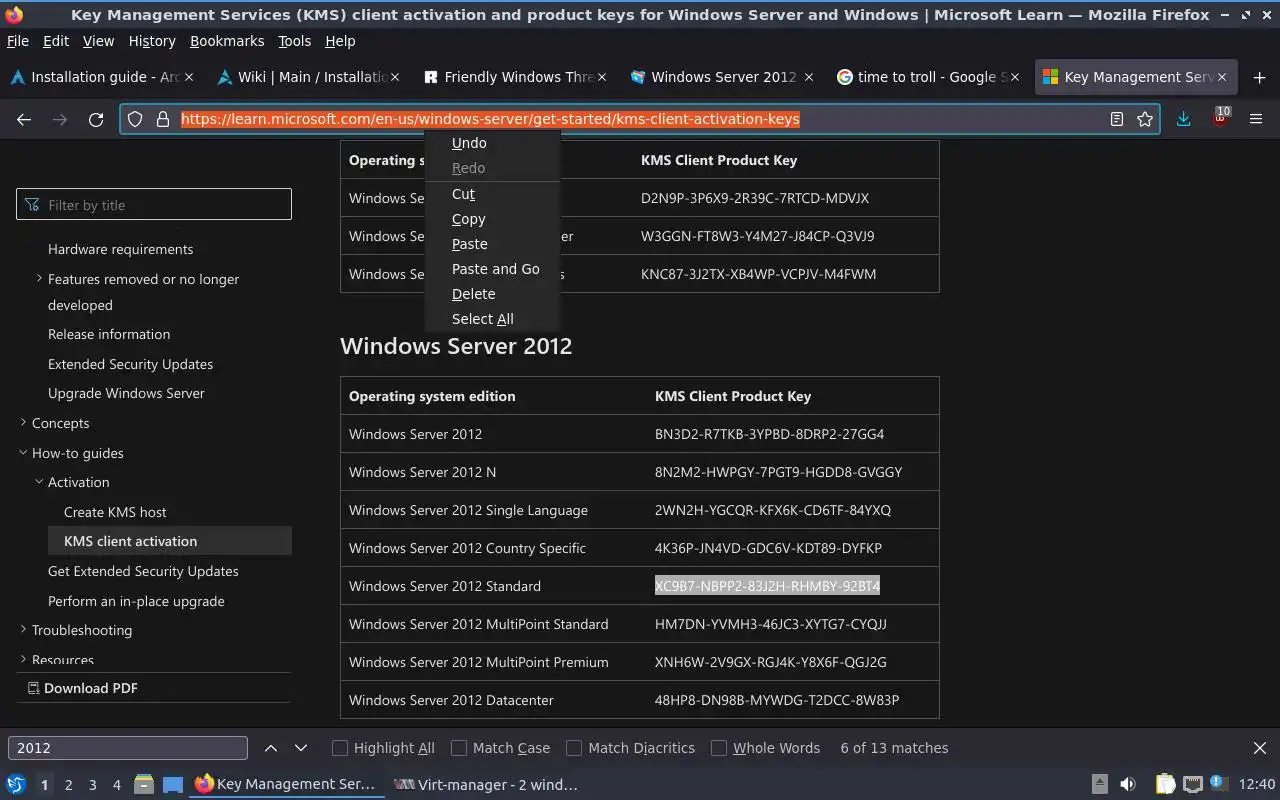Switch to workspace 2
This screenshot has height=800, width=1280.
click(x=68, y=785)
